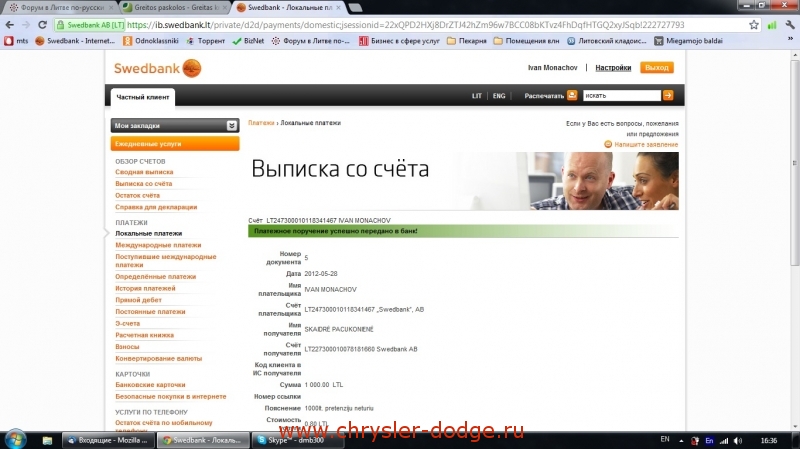Submit search with the orange arrow button
The width and height of the screenshot is (800, 449).
pyautogui.click(x=668, y=95)
